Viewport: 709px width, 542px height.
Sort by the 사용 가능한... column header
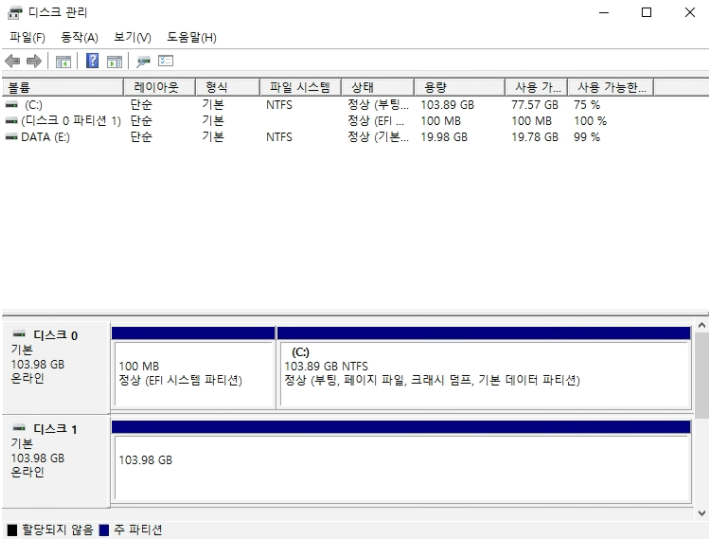click(x=610, y=87)
